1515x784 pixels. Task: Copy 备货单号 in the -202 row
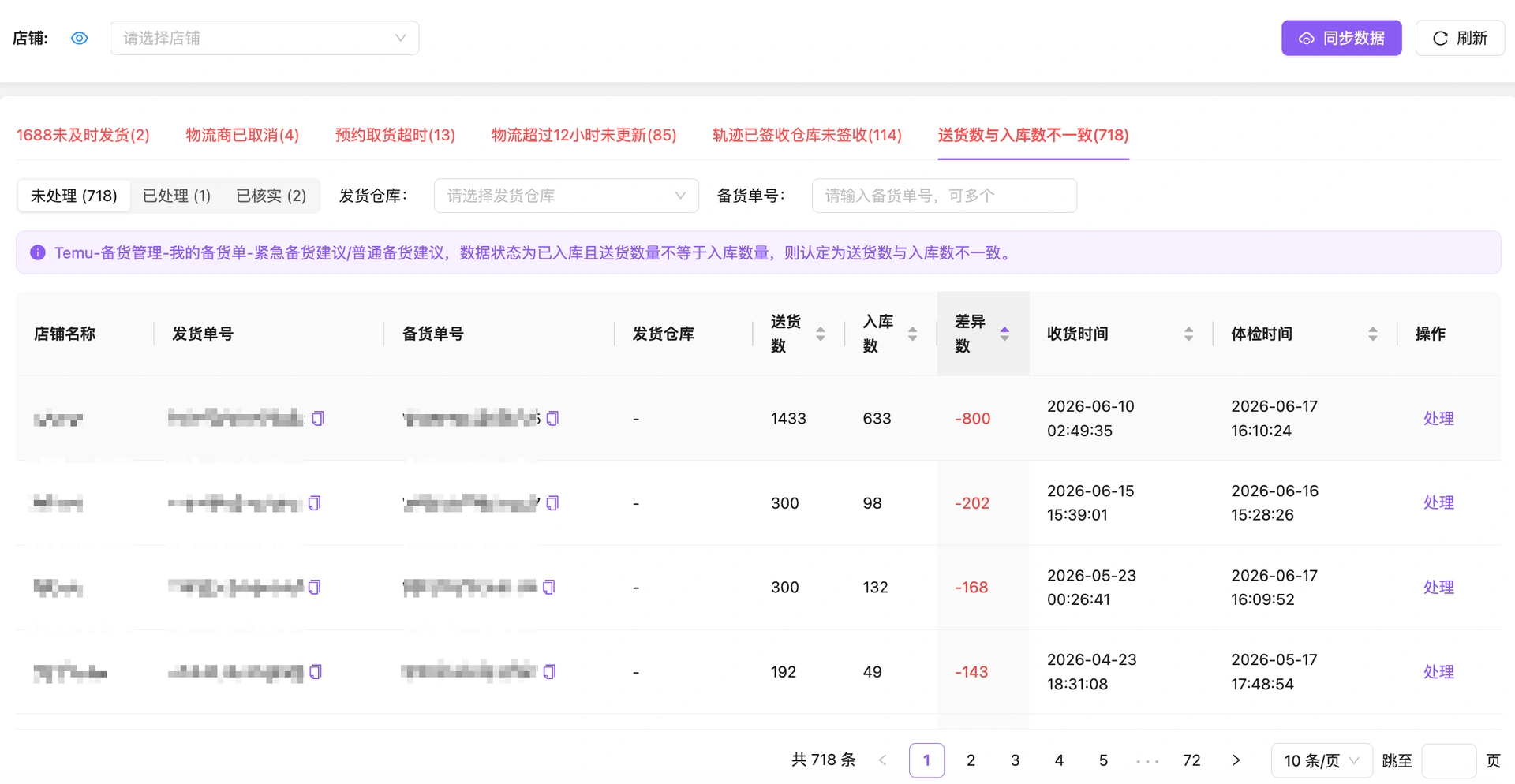[x=552, y=502]
